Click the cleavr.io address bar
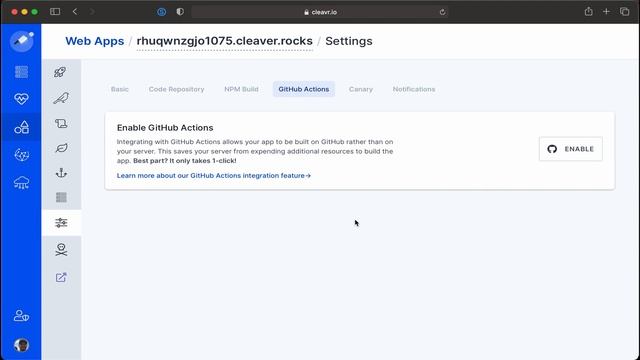This screenshot has width=640, height=360. [320, 12]
